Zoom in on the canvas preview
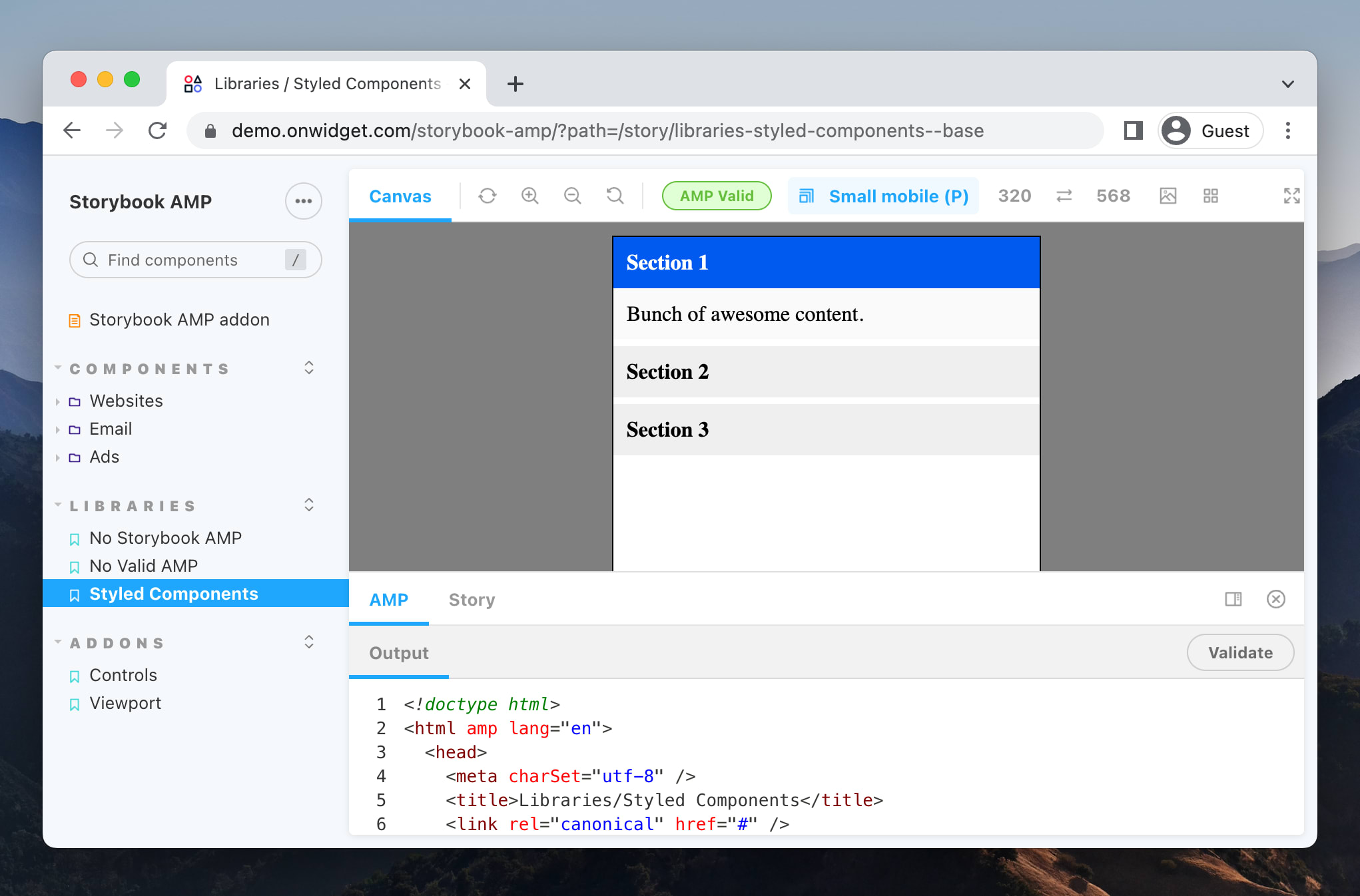This screenshot has height=896, width=1360. pos(529,196)
